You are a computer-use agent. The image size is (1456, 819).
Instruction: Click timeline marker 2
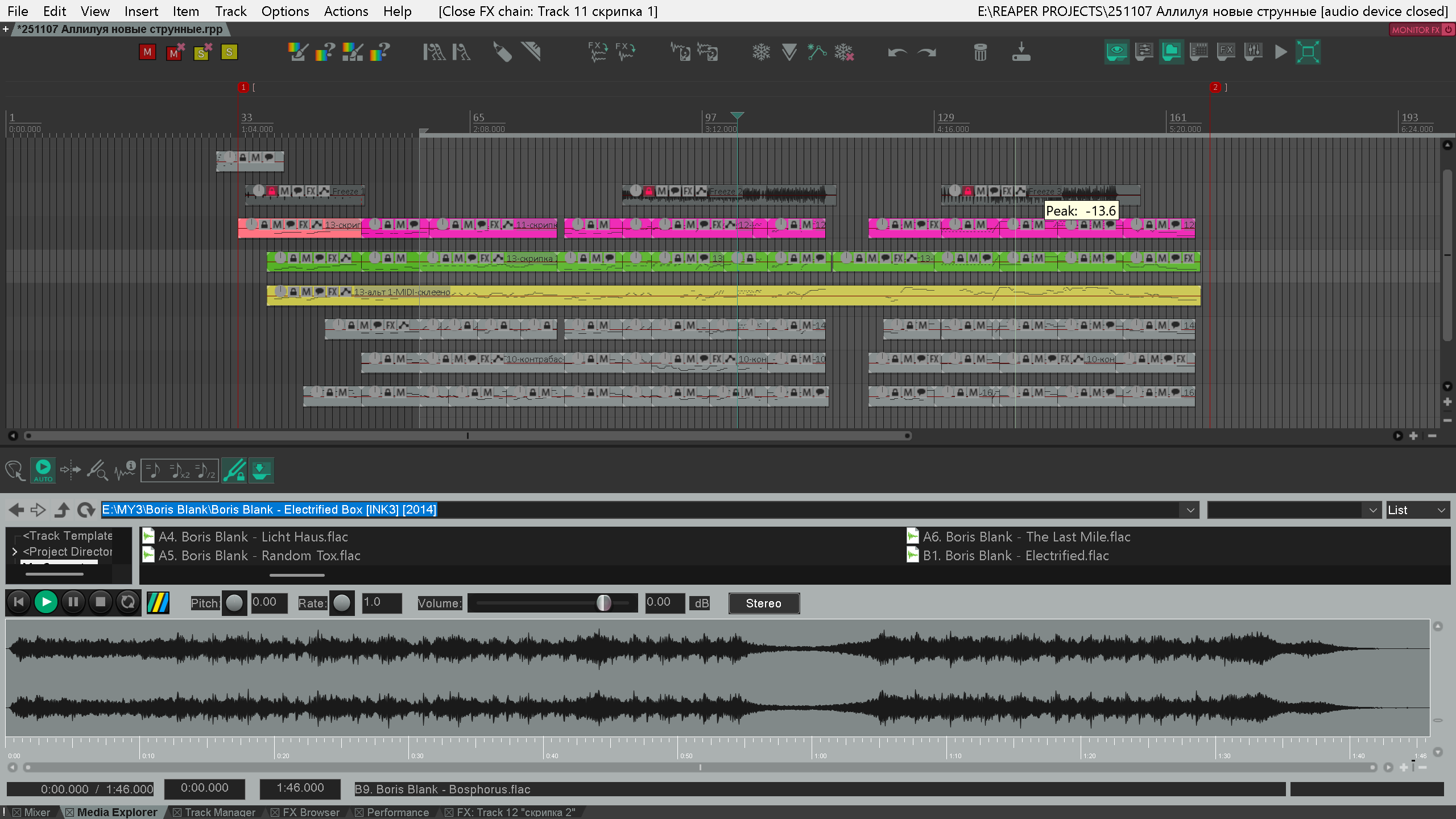1215,87
